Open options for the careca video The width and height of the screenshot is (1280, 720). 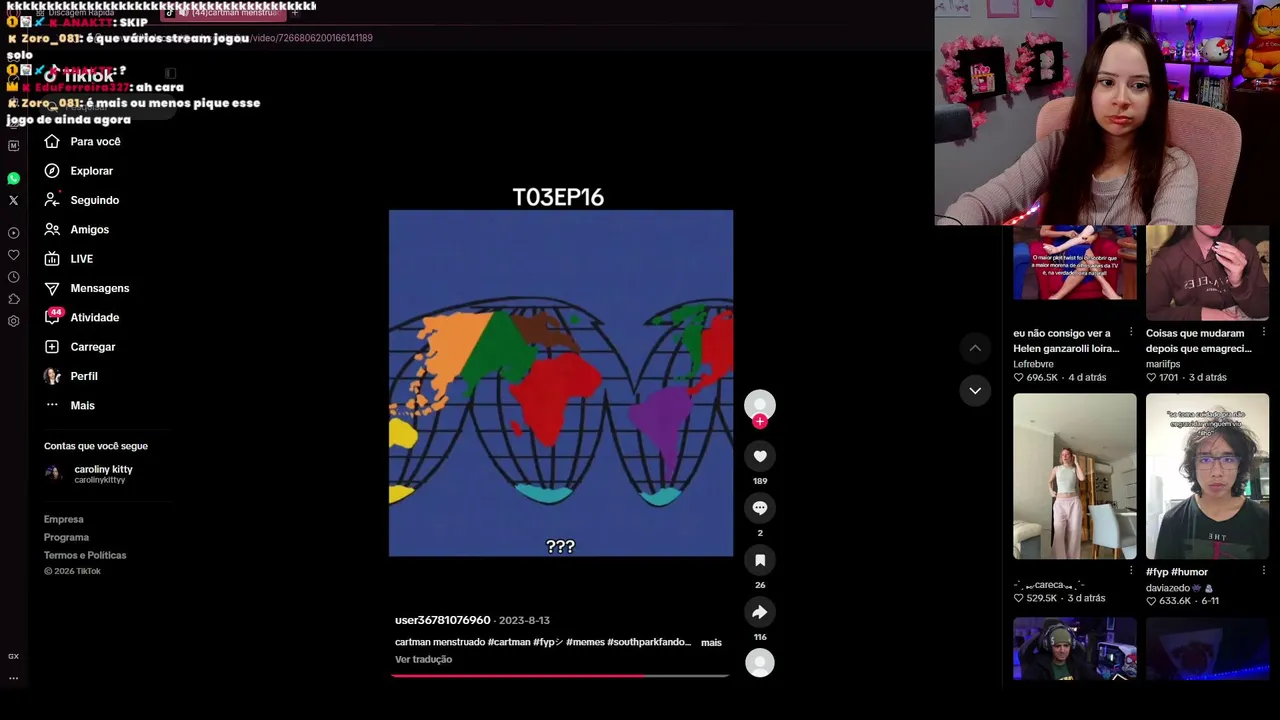tap(1131, 571)
